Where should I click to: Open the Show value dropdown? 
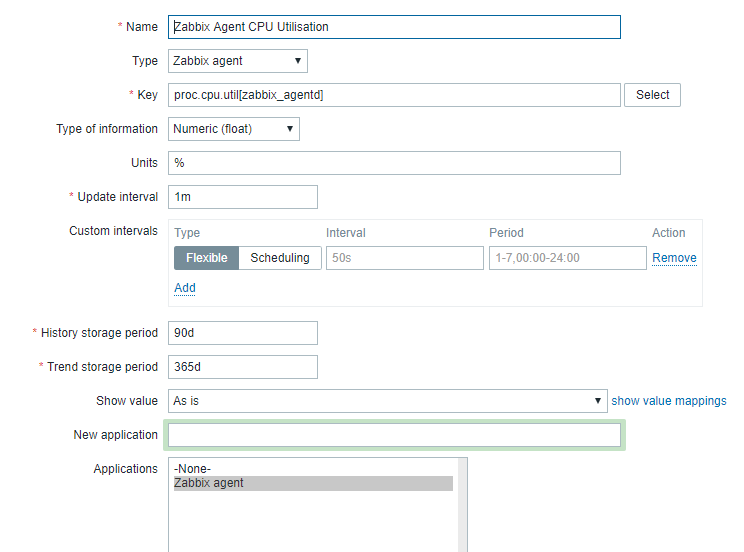pos(387,401)
